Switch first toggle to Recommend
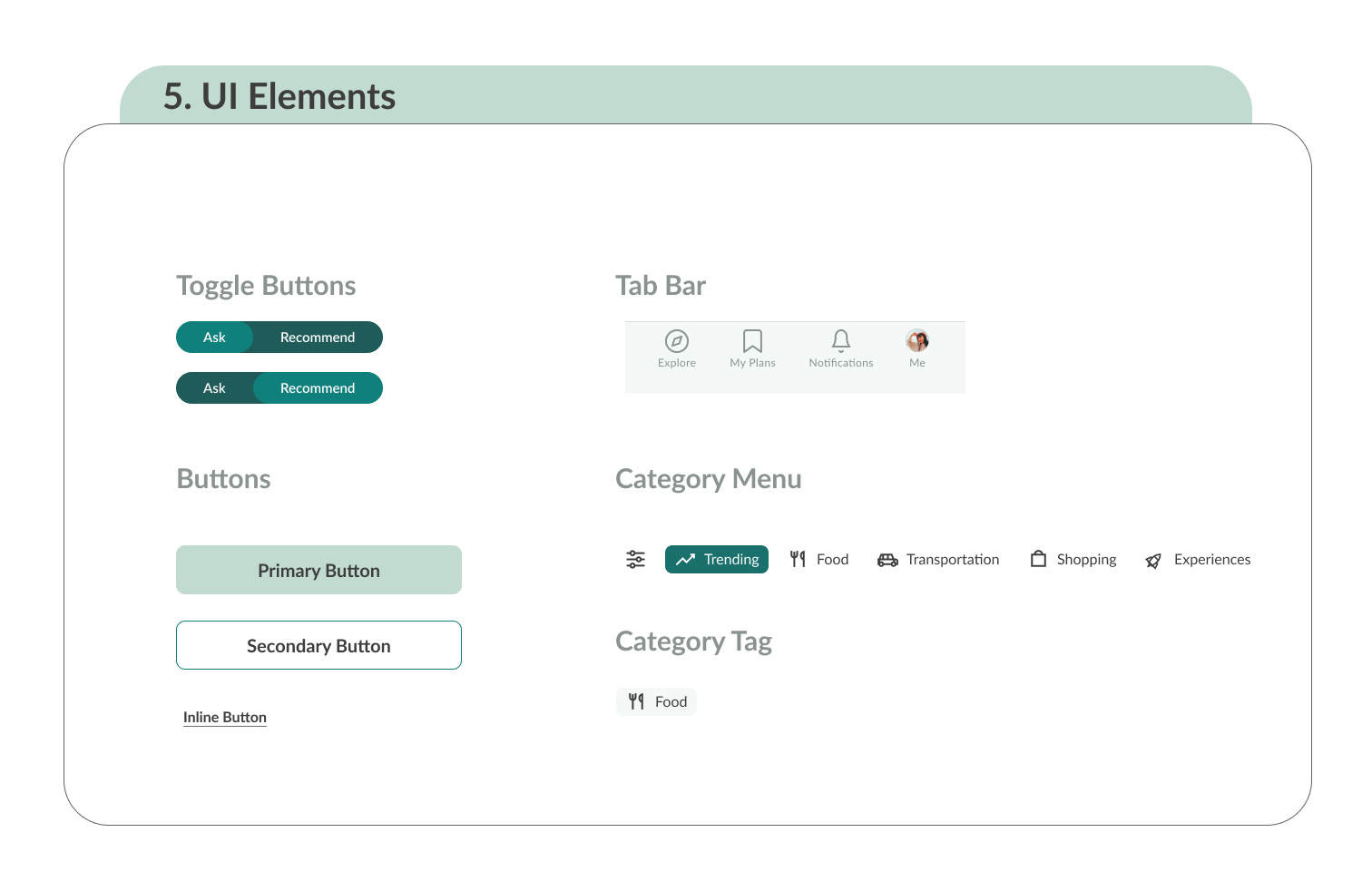This screenshot has width=1372, height=891. (318, 337)
